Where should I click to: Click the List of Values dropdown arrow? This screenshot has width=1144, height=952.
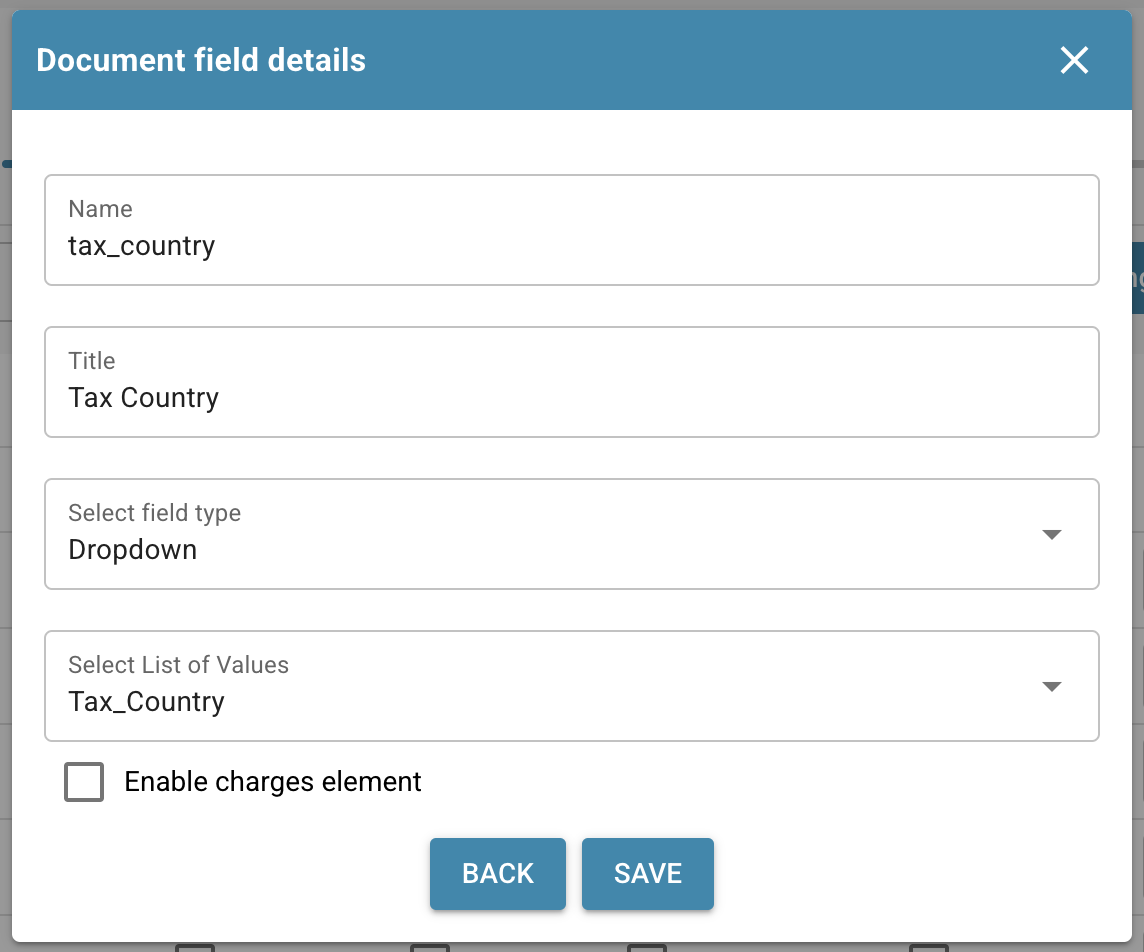pyautogui.click(x=1051, y=686)
